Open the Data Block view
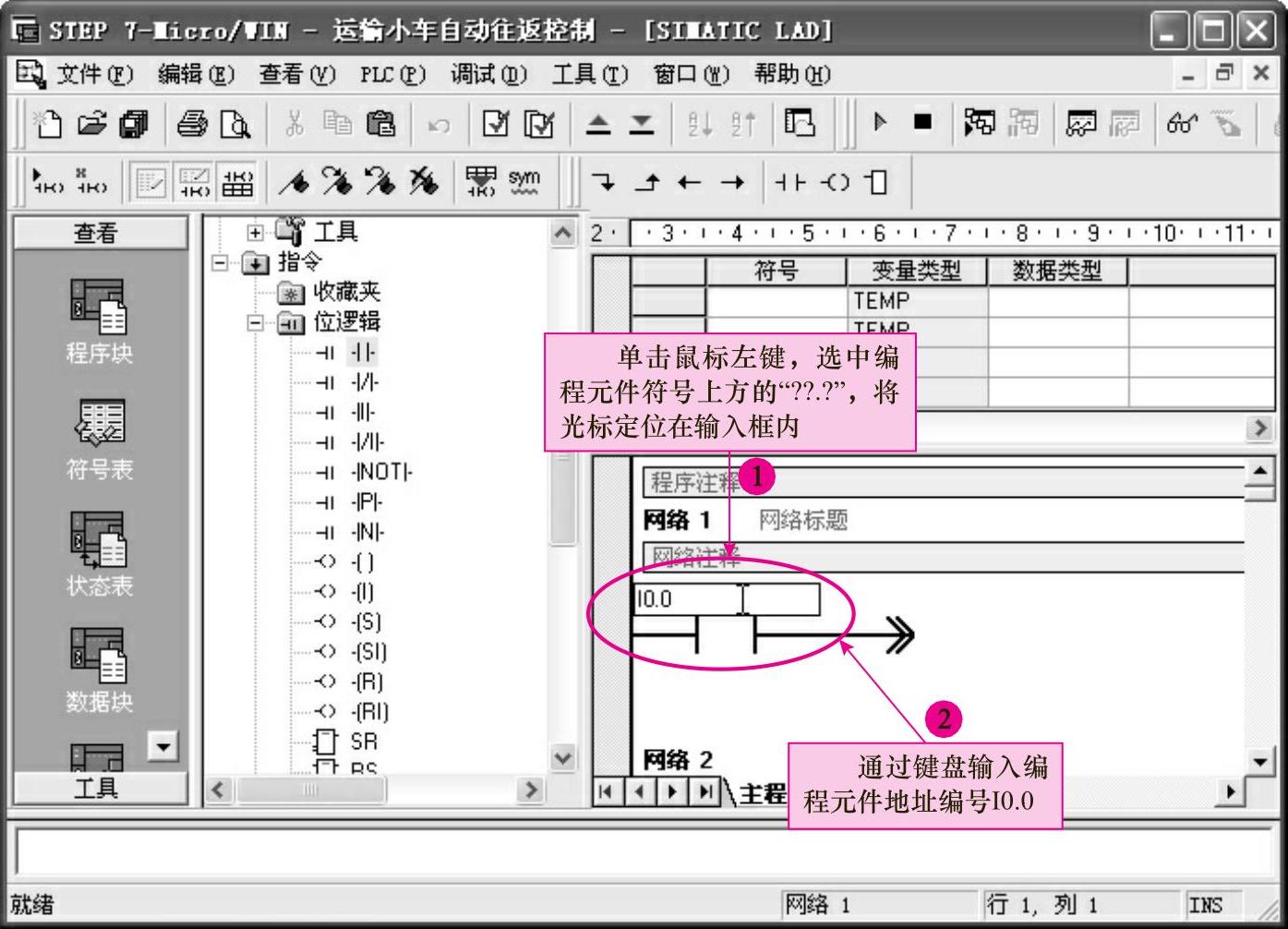This screenshot has width=1288, height=929. coord(99,671)
